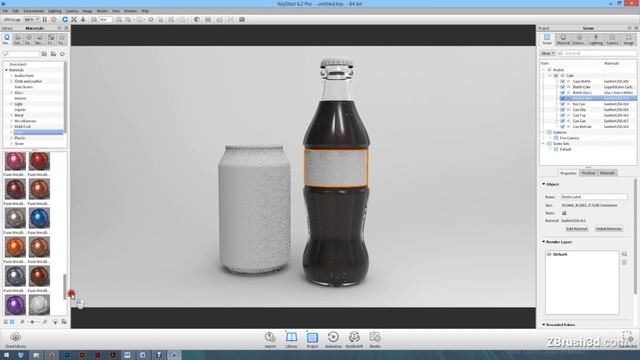Switch to the Position tab
The image size is (640, 360).
[x=588, y=173]
